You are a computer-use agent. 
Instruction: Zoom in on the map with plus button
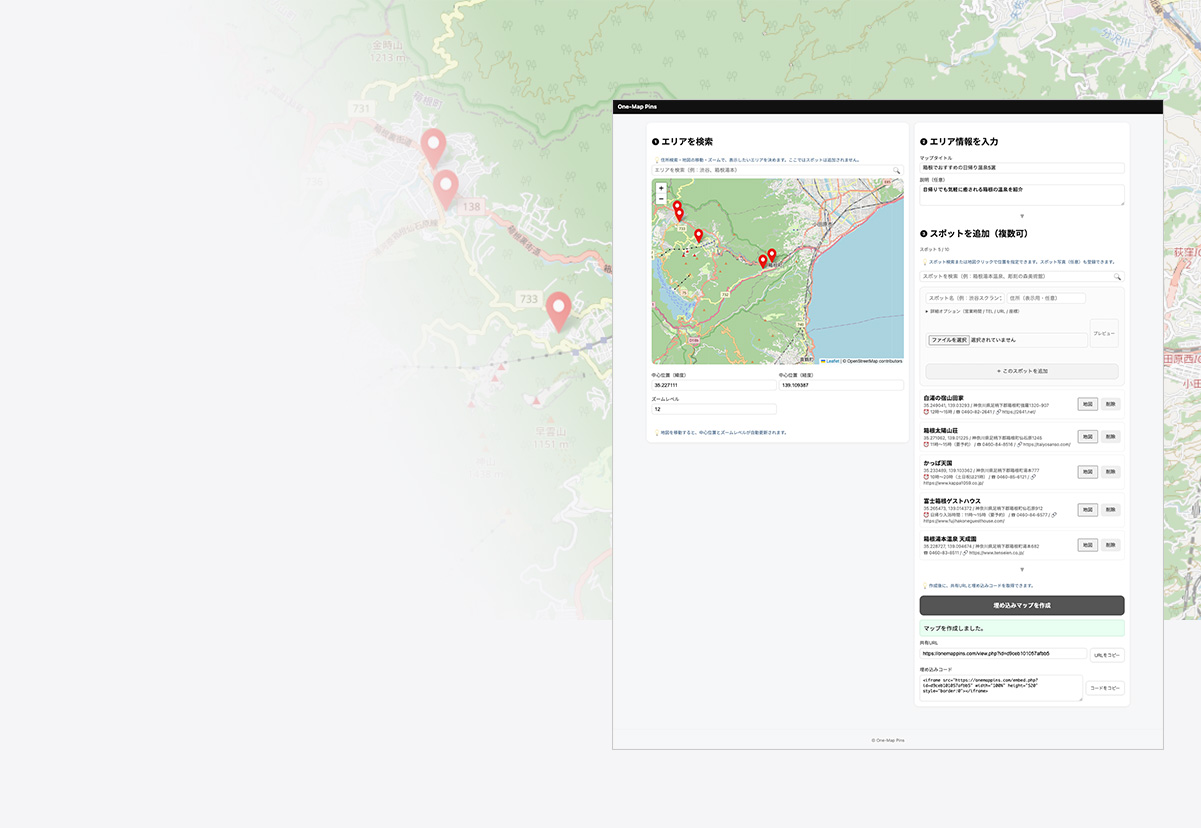[x=661, y=188]
